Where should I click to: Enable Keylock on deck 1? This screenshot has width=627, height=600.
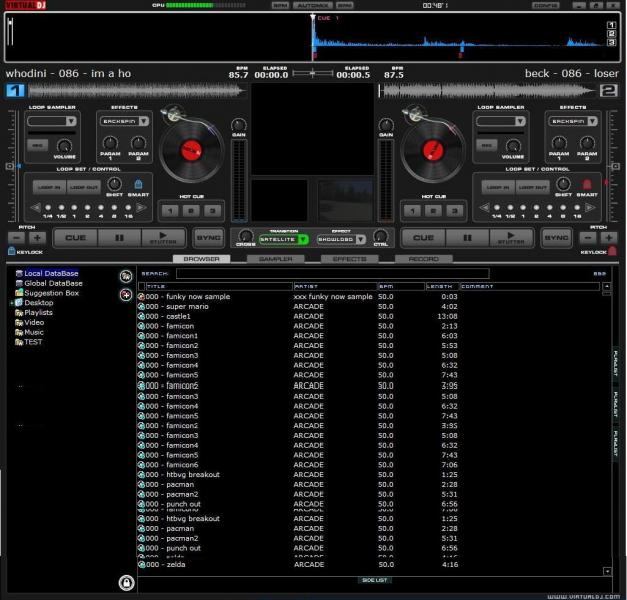tap(11, 251)
